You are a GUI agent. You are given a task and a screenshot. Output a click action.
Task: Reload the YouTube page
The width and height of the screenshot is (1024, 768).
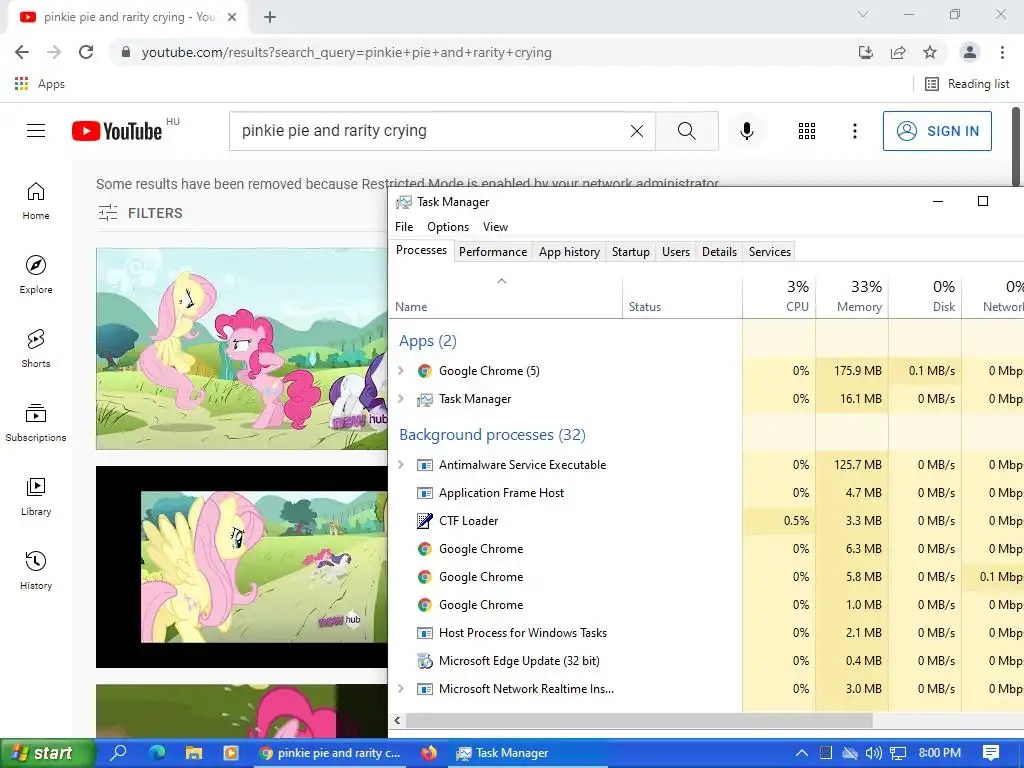pyautogui.click(x=86, y=52)
